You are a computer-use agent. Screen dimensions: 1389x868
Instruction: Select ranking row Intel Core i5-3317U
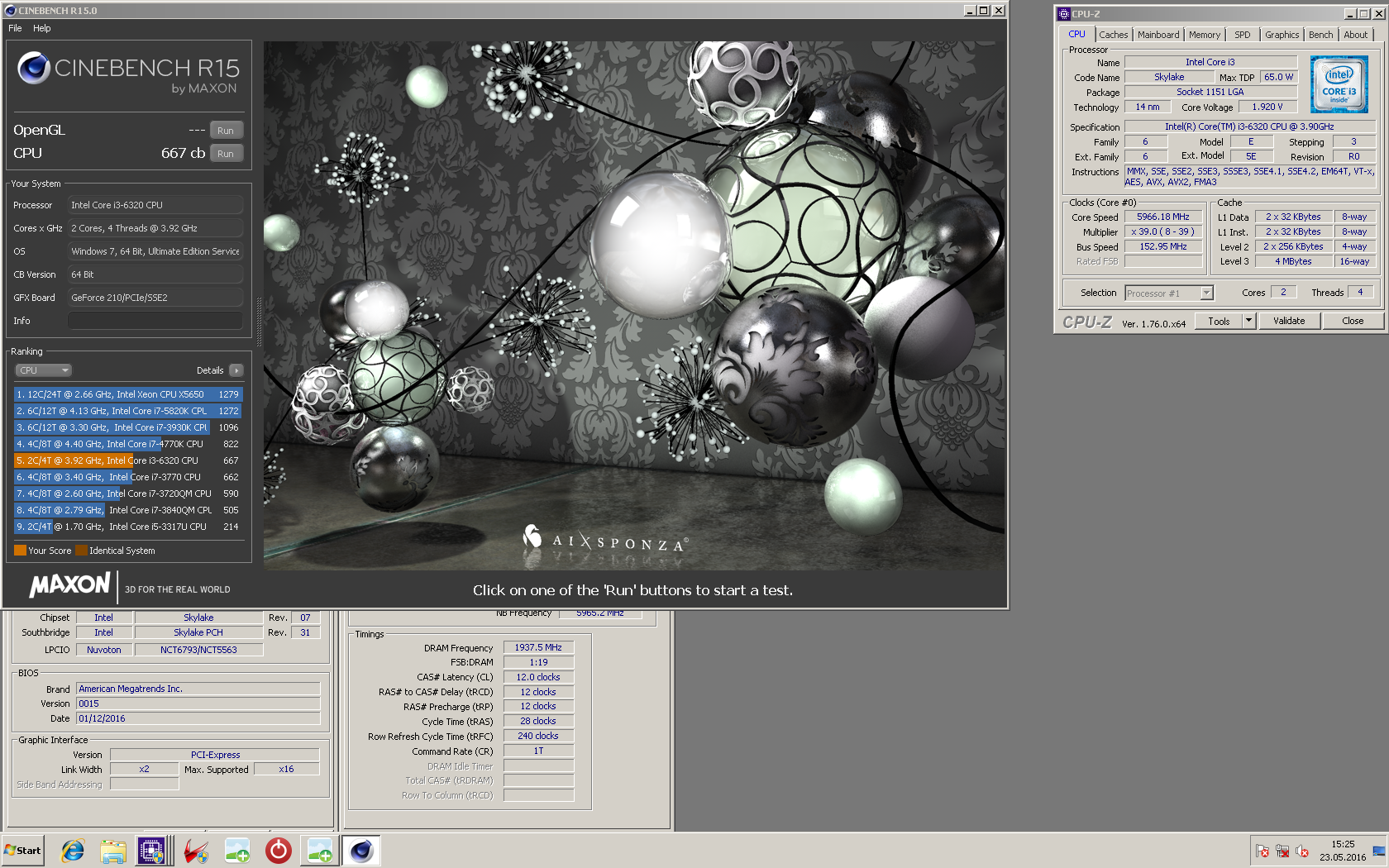pyautogui.click(x=128, y=527)
